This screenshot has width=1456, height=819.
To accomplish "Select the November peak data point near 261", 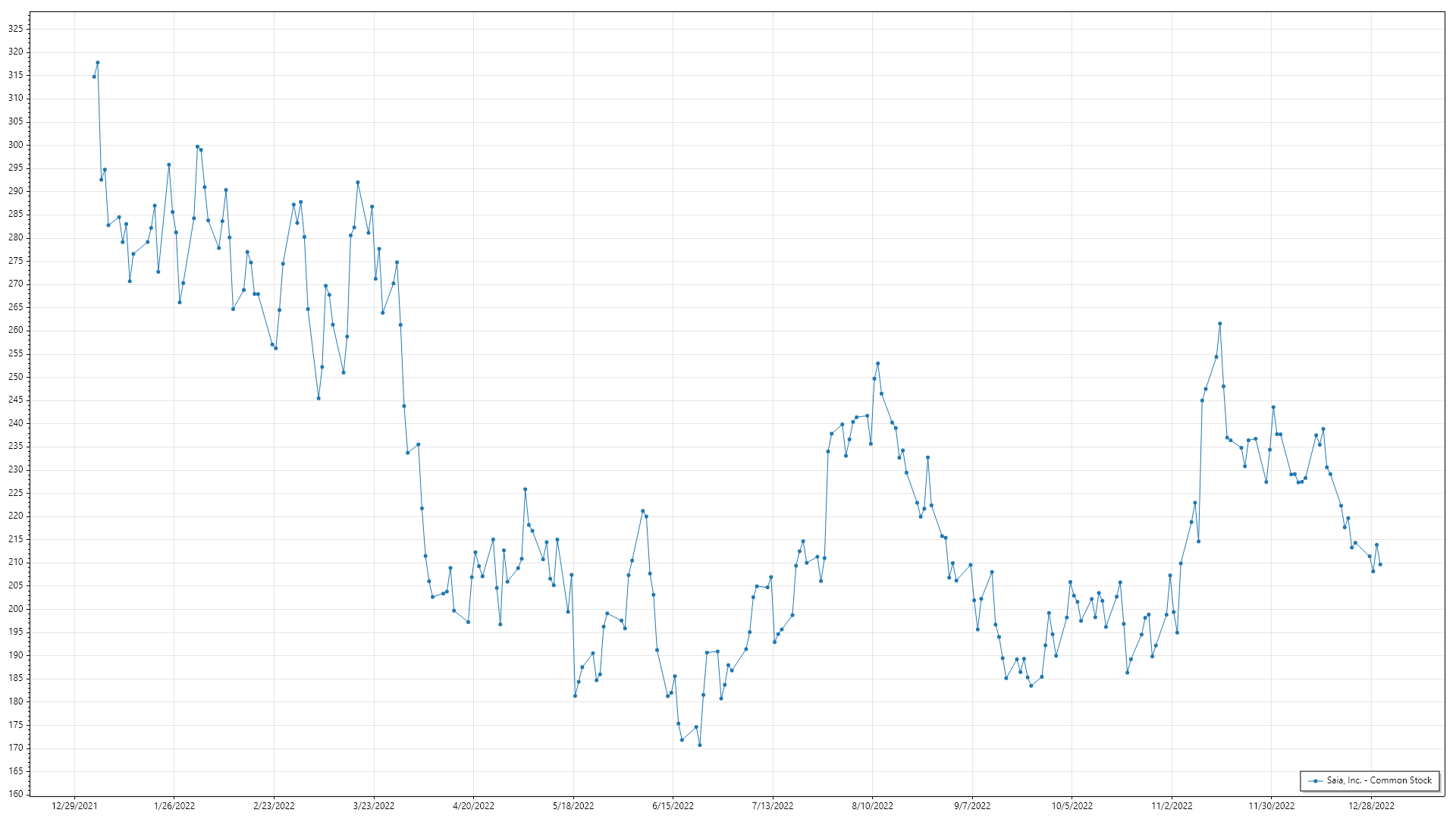I will tap(1220, 324).
